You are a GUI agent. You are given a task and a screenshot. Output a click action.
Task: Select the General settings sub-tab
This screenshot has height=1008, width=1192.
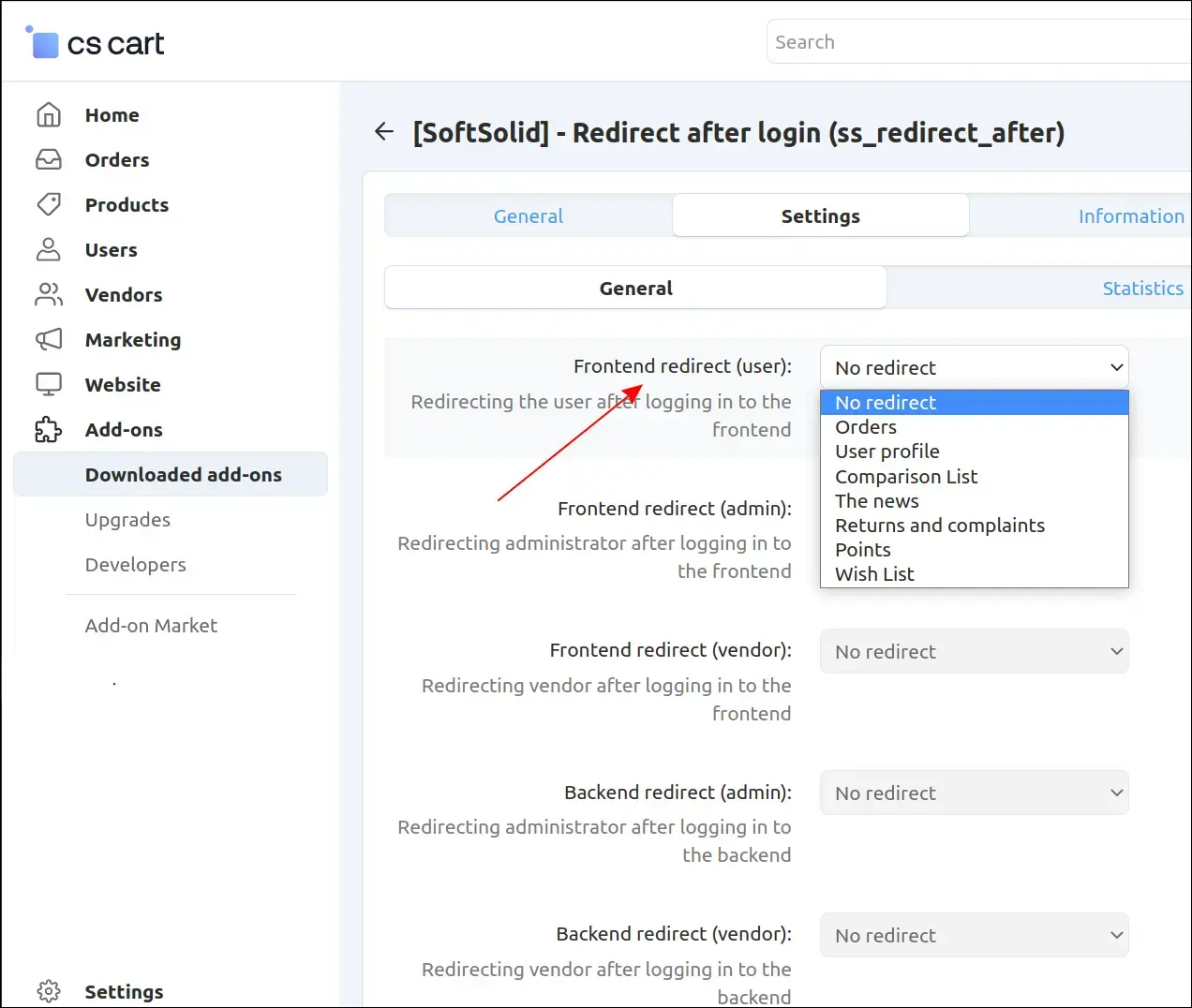[x=635, y=288]
